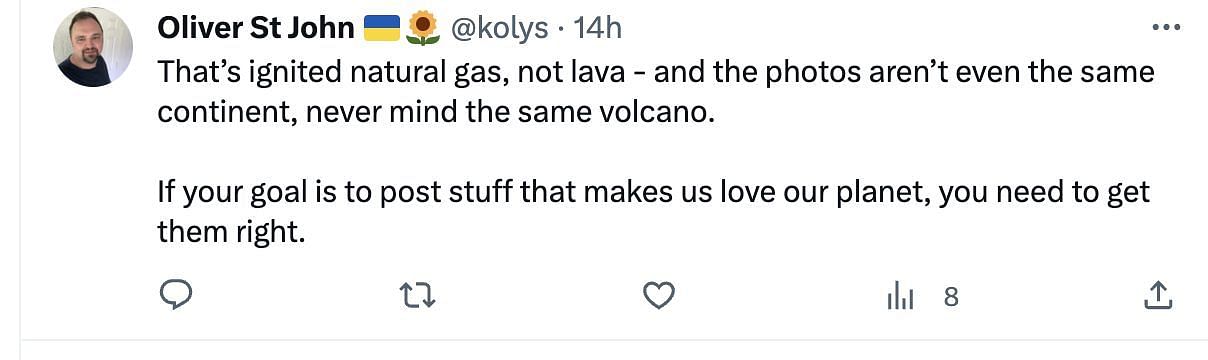Image resolution: width=1208 pixels, height=360 pixels.
Task: Click the Ukraine flag emoji beside the name
Action: [381, 28]
